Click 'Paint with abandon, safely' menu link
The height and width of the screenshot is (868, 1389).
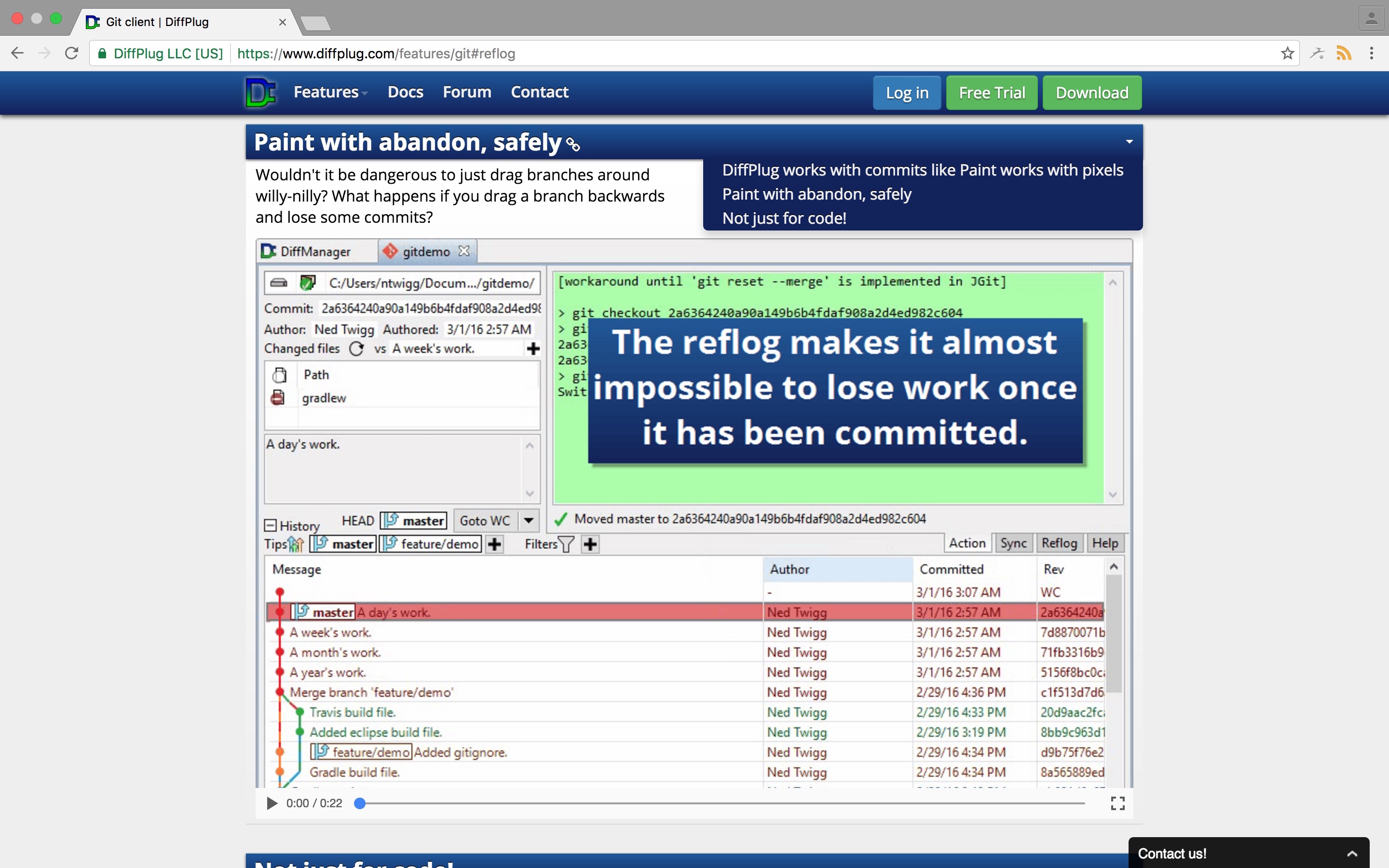click(816, 194)
